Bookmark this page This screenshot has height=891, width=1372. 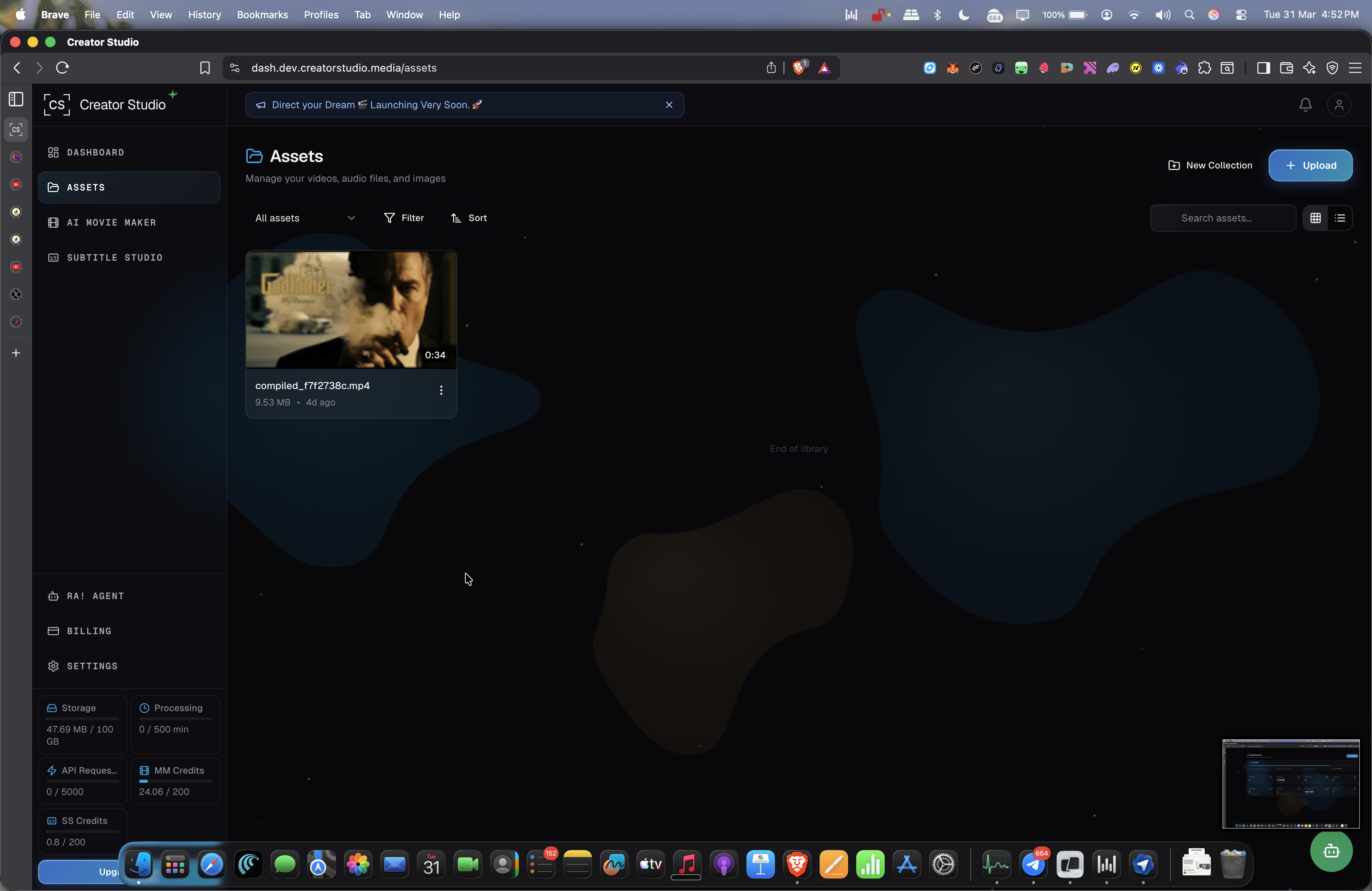coord(205,68)
